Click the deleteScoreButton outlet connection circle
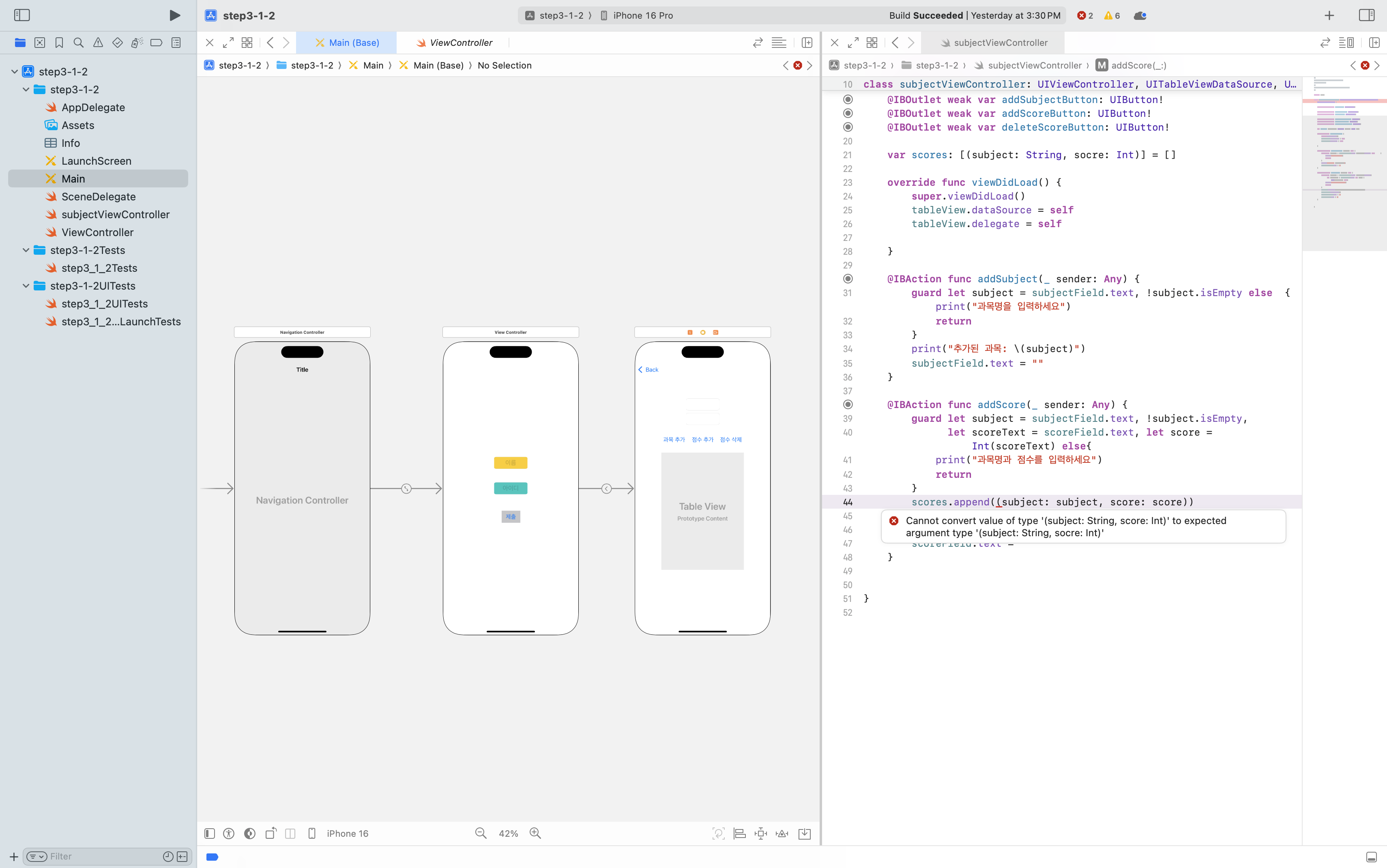 pos(848,127)
